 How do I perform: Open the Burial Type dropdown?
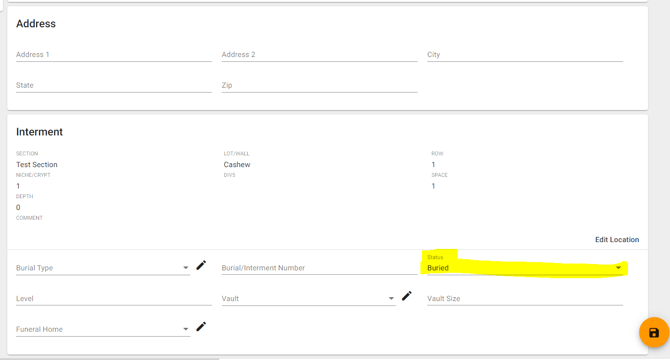185,268
